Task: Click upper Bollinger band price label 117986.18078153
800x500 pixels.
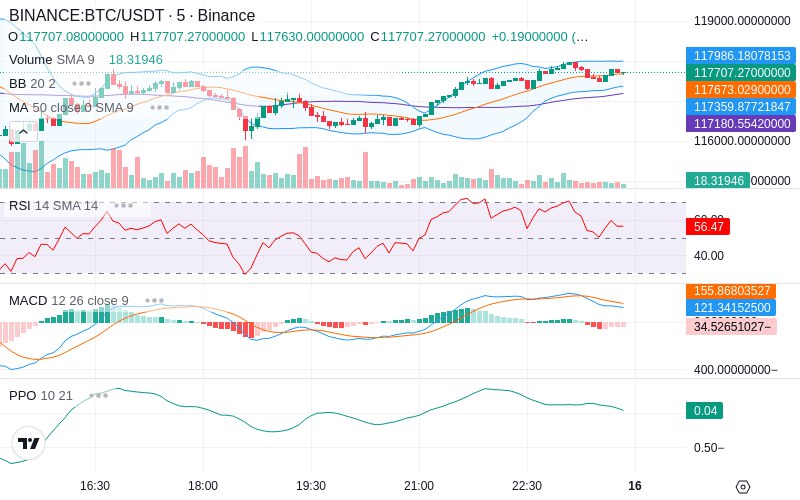Action: point(741,56)
